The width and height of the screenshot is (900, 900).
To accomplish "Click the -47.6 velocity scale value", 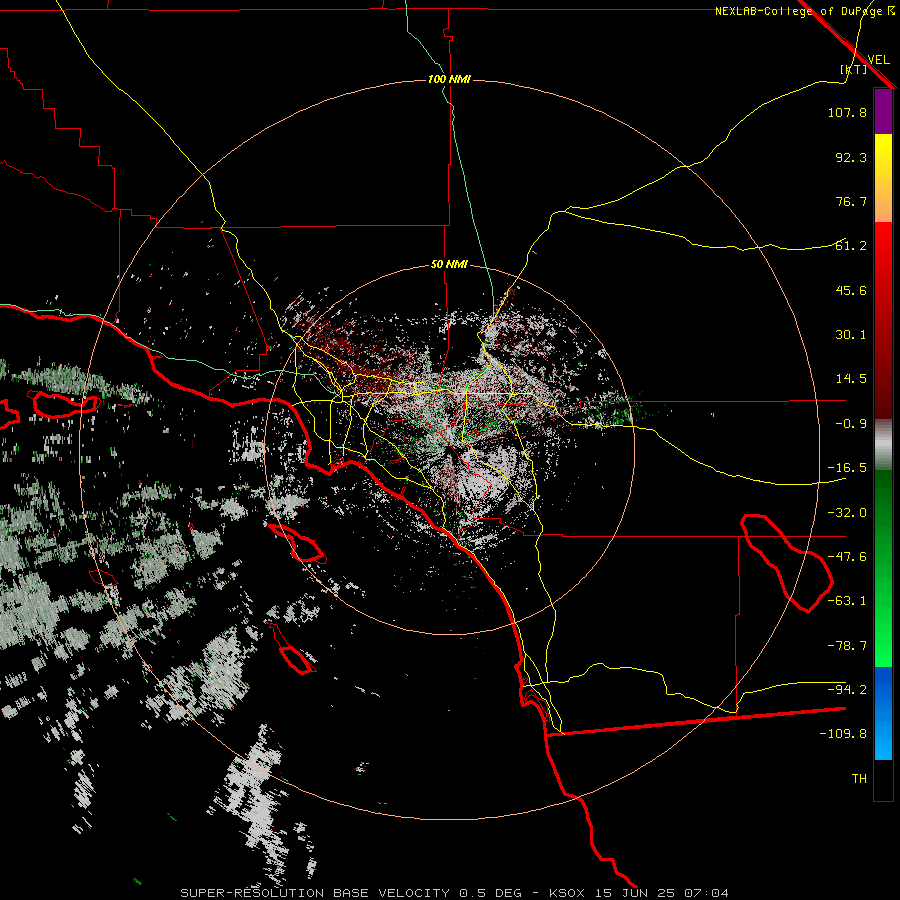I will click(847, 557).
